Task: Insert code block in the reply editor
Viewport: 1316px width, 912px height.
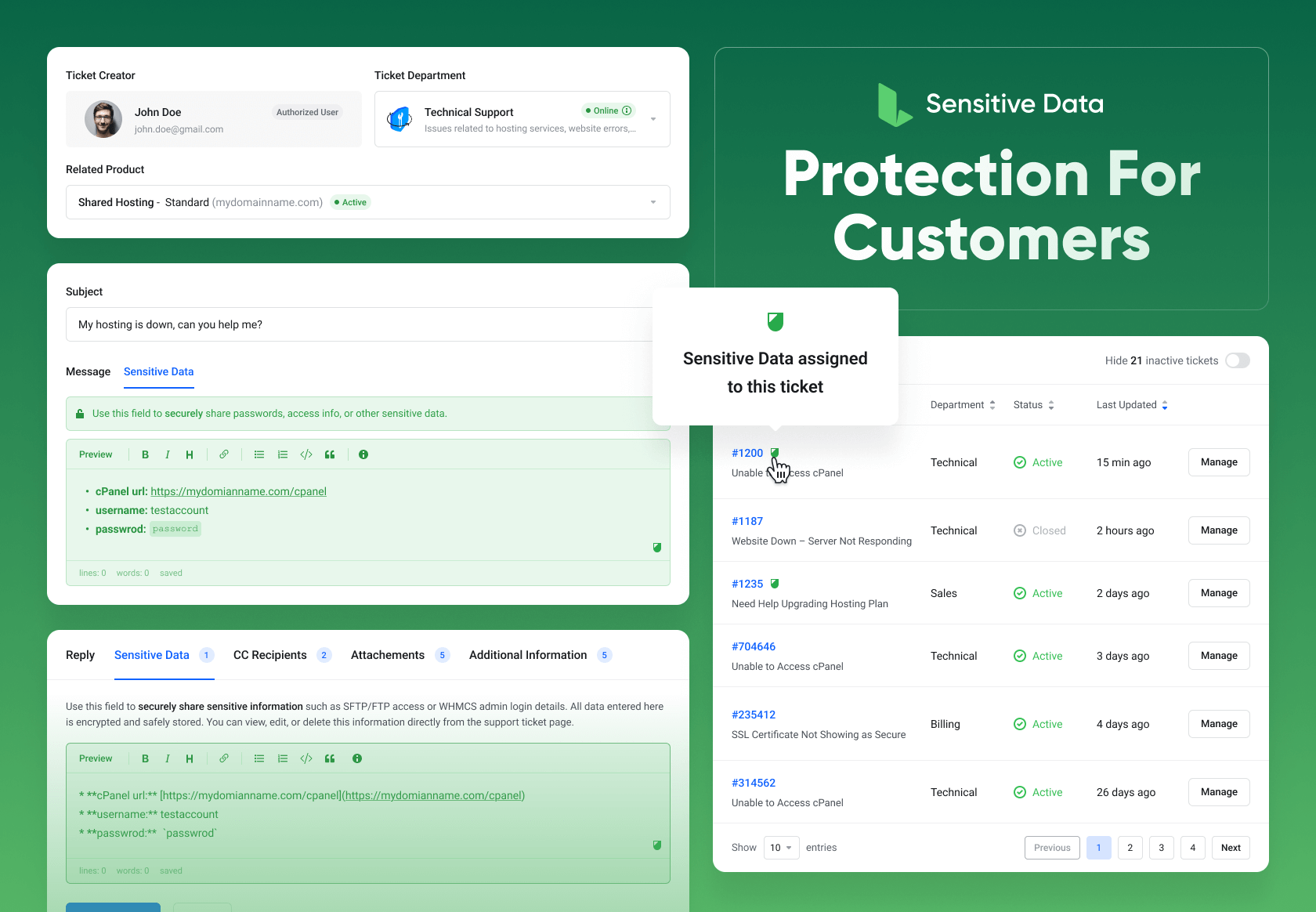Action: click(x=306, y=758)
